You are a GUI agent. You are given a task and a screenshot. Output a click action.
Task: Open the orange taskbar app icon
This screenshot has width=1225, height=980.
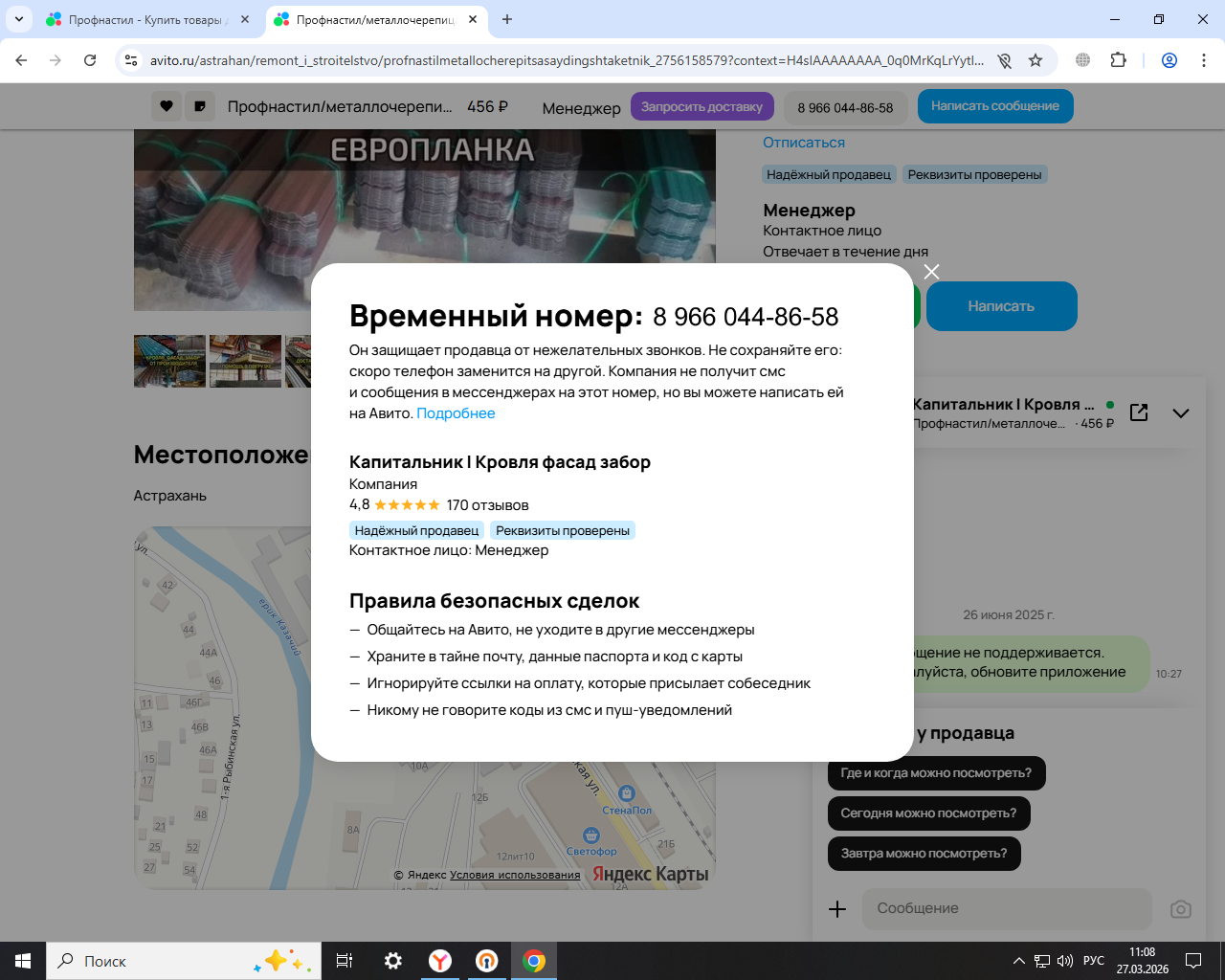(487, 961)
